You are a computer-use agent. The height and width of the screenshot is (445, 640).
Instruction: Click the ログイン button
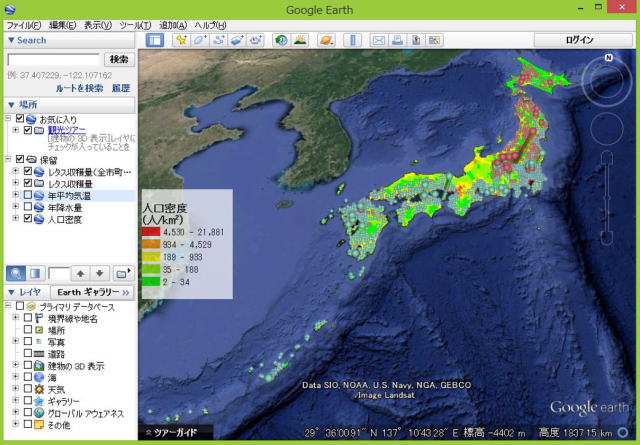[x=579, y=40]
